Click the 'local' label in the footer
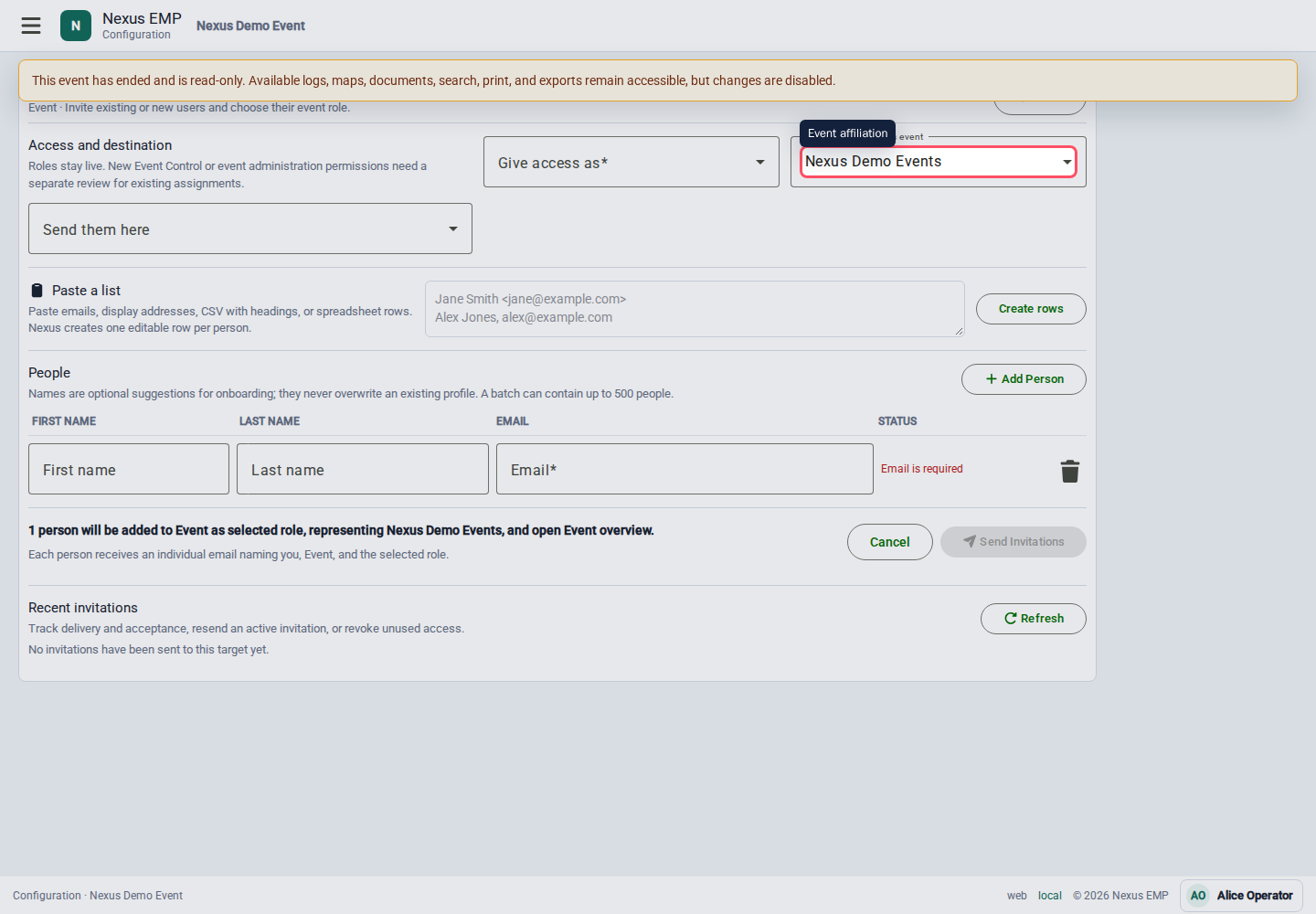Viewport: 1316px width, 914px height. pyautogui.click(x=1050, y=896)
